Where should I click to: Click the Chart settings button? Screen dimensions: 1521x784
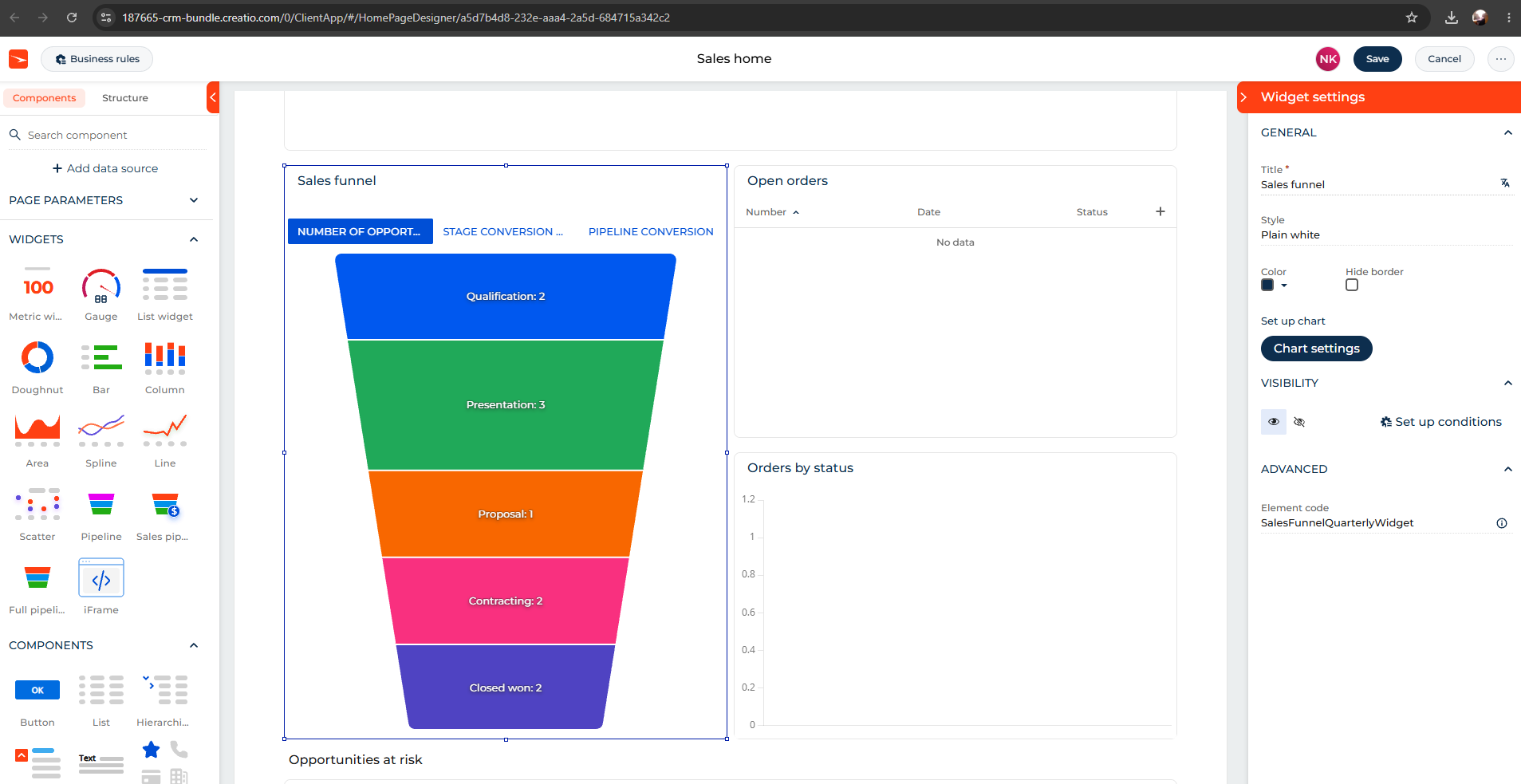click(x=1317, y=349)
